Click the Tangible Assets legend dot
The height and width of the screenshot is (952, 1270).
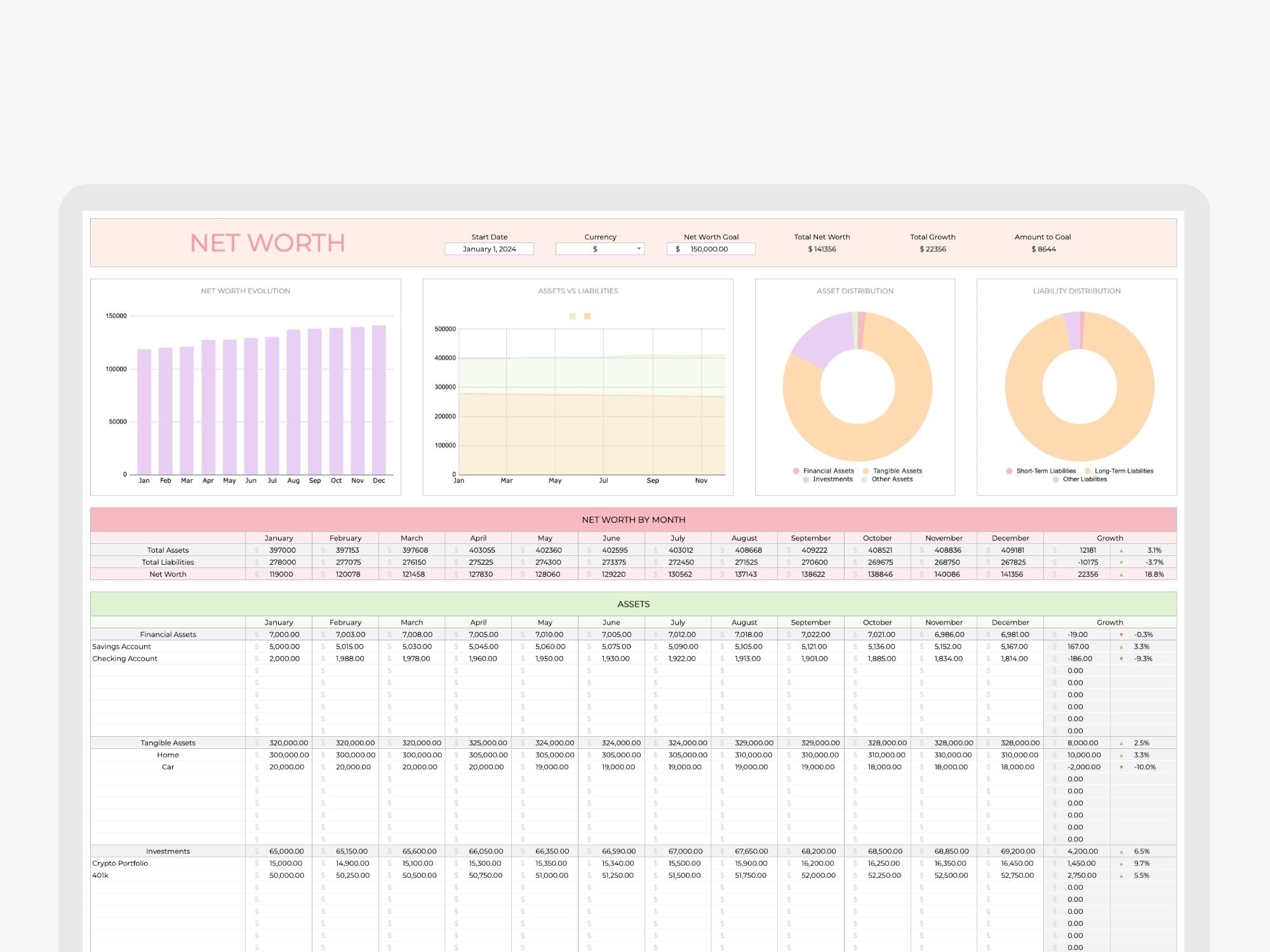[866, 471]
